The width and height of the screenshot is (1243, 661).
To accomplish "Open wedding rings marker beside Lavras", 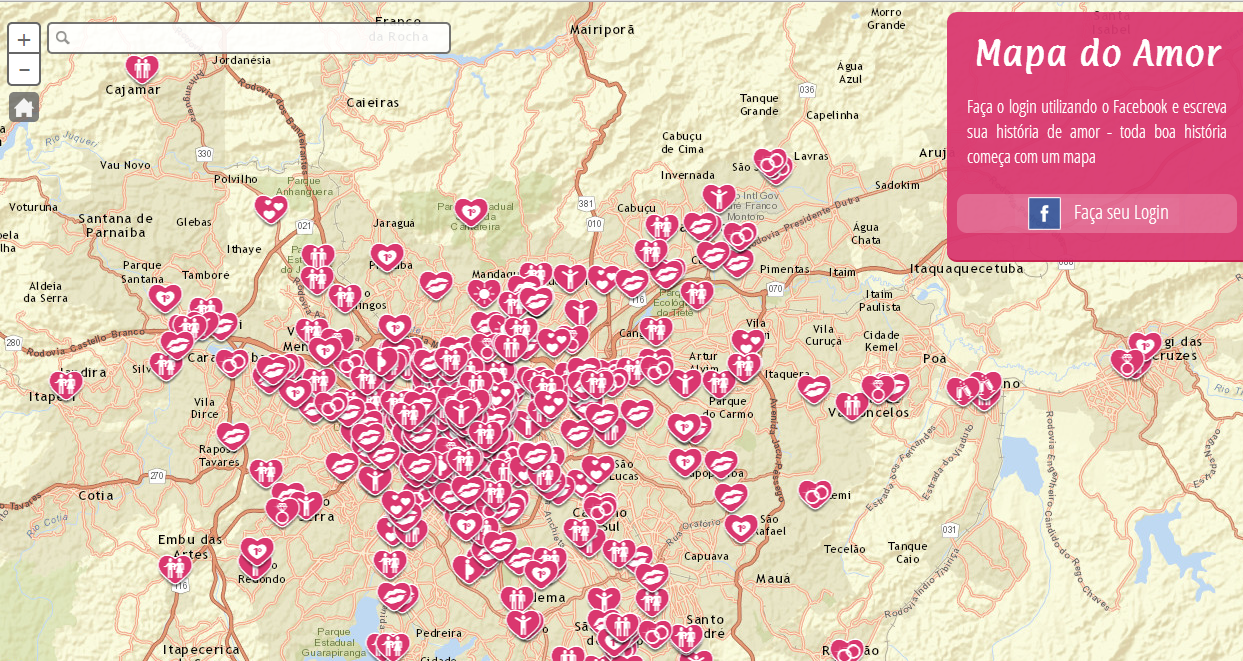I will tap(770, 162).
